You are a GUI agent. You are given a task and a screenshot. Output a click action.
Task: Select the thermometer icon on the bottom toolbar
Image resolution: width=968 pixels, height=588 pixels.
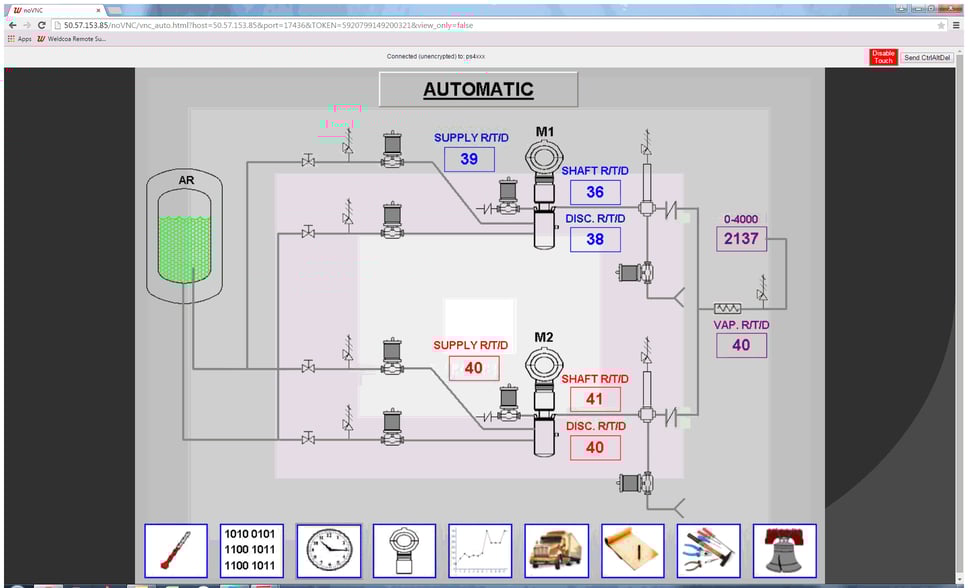(x=175, y=549)
